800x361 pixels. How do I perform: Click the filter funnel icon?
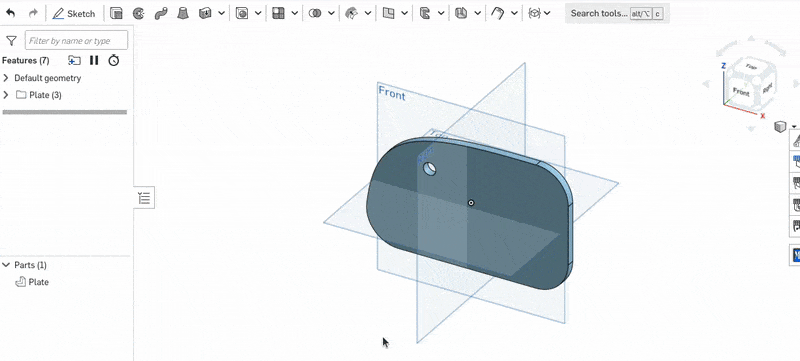pos(11,41)
